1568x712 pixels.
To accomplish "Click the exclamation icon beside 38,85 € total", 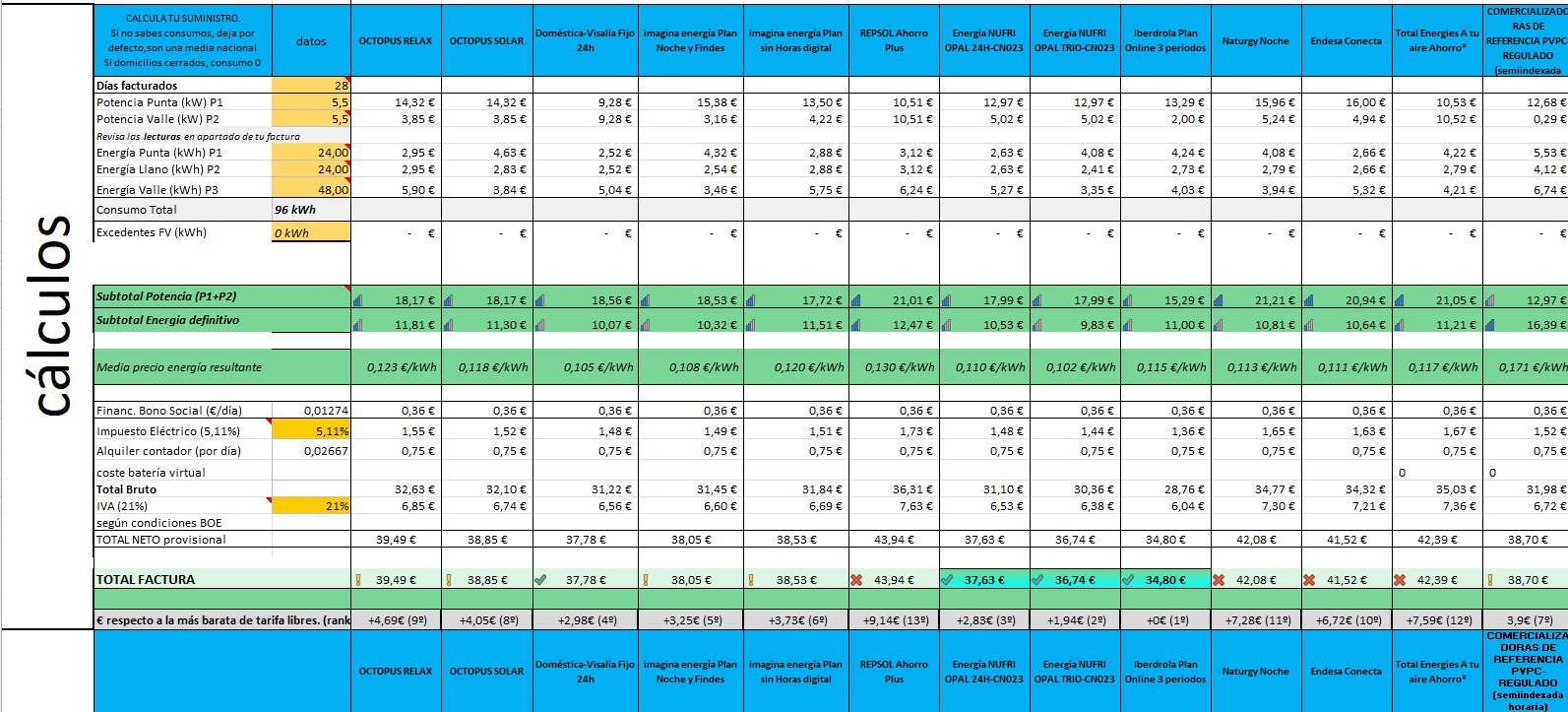I will pyautogui.click(x=448, y=580).
